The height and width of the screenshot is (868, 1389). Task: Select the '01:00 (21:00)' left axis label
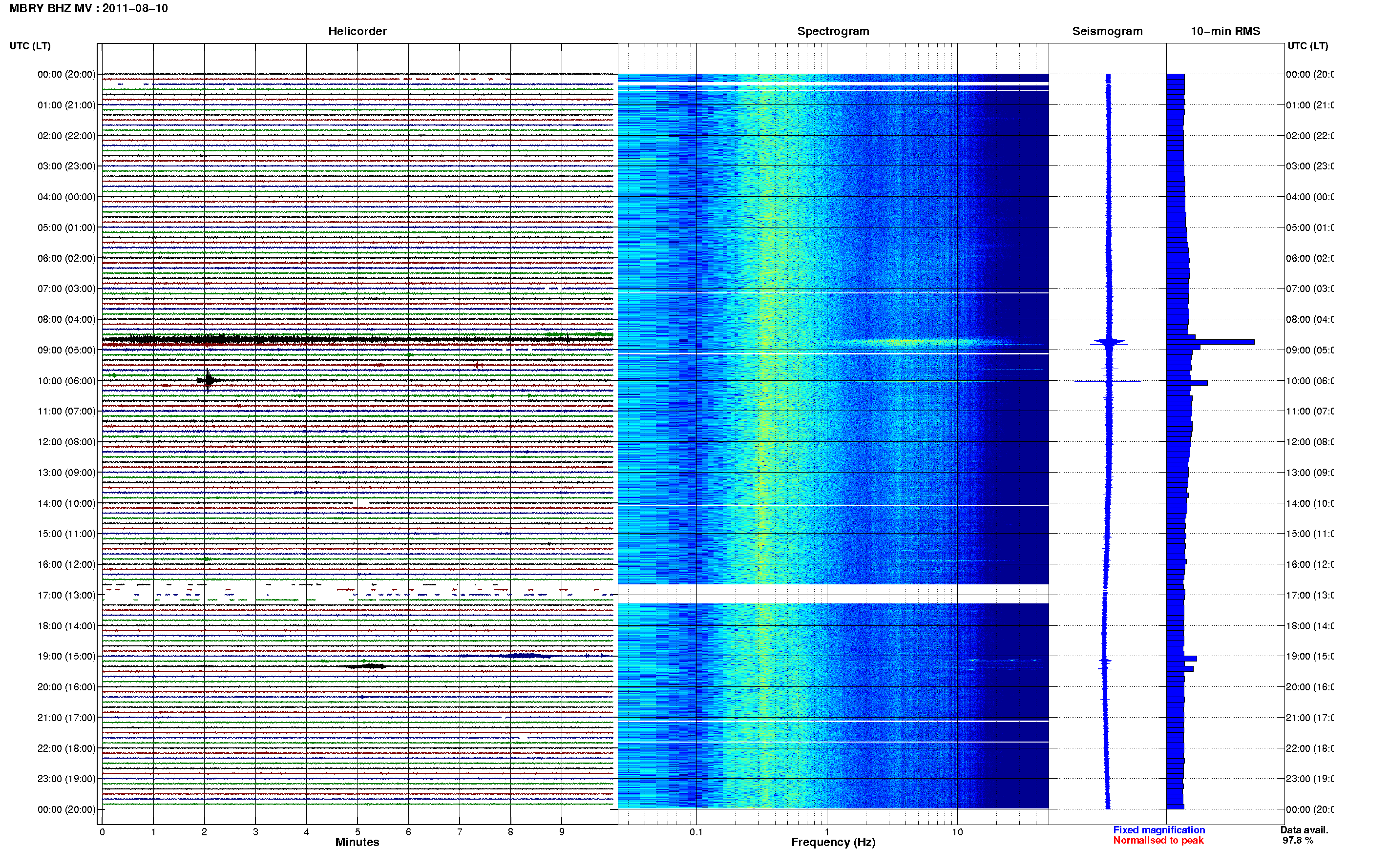(x=66, y=105)
